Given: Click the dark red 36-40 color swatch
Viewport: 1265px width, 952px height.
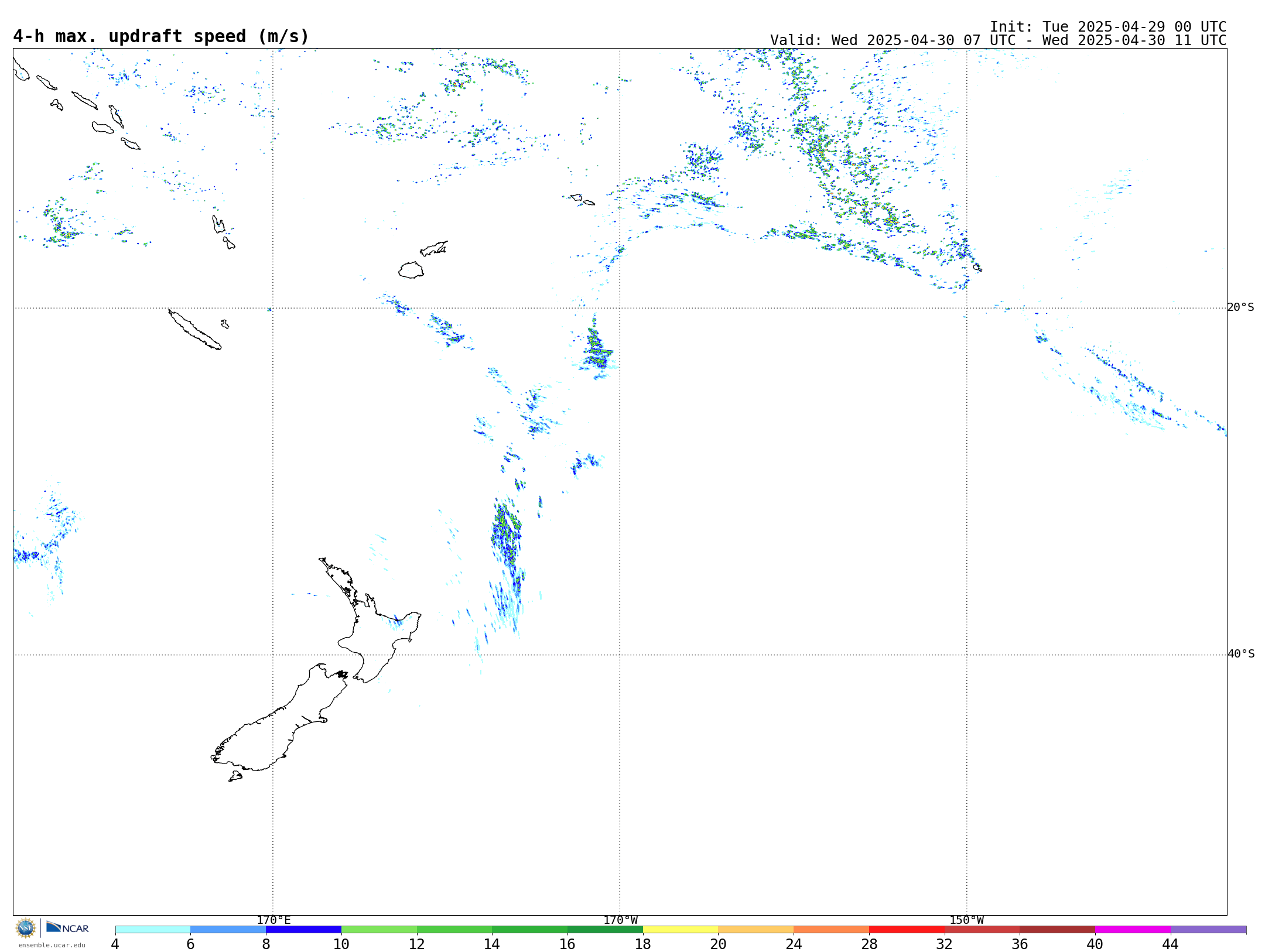Looking at the screenshot, I should click(x=1058, y=930).
